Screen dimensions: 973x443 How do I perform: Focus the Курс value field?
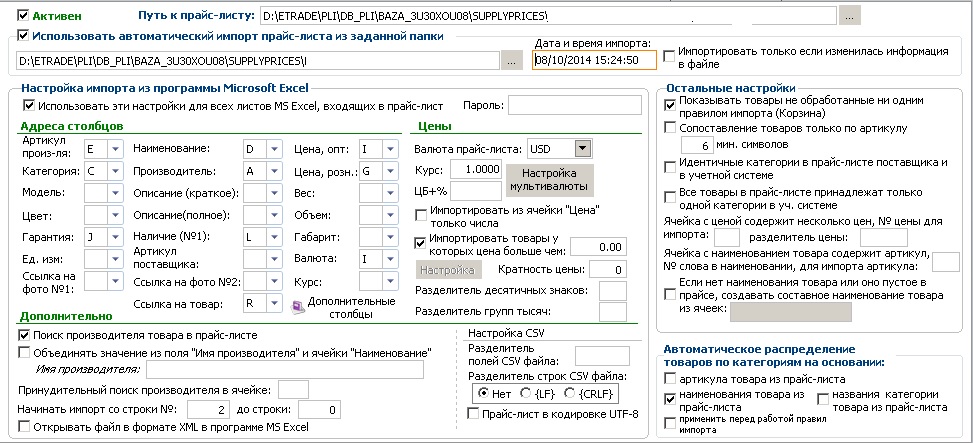tap(476, 169)
